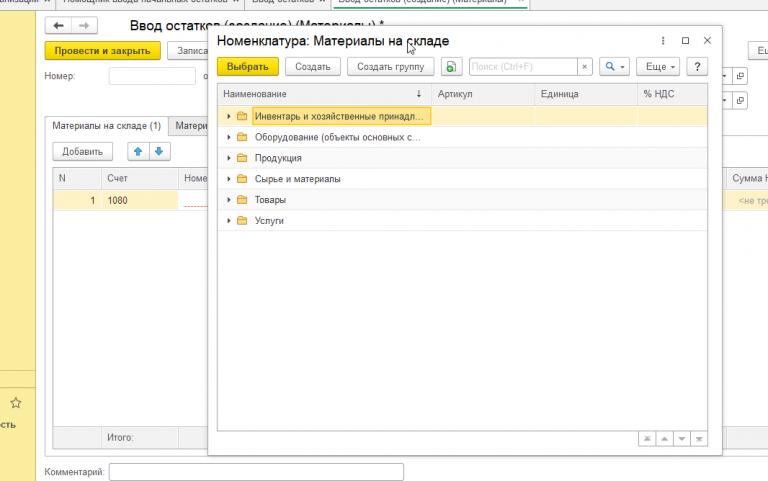Expand the Продукция group
The image size is (768, 481).
coord(229,158)
